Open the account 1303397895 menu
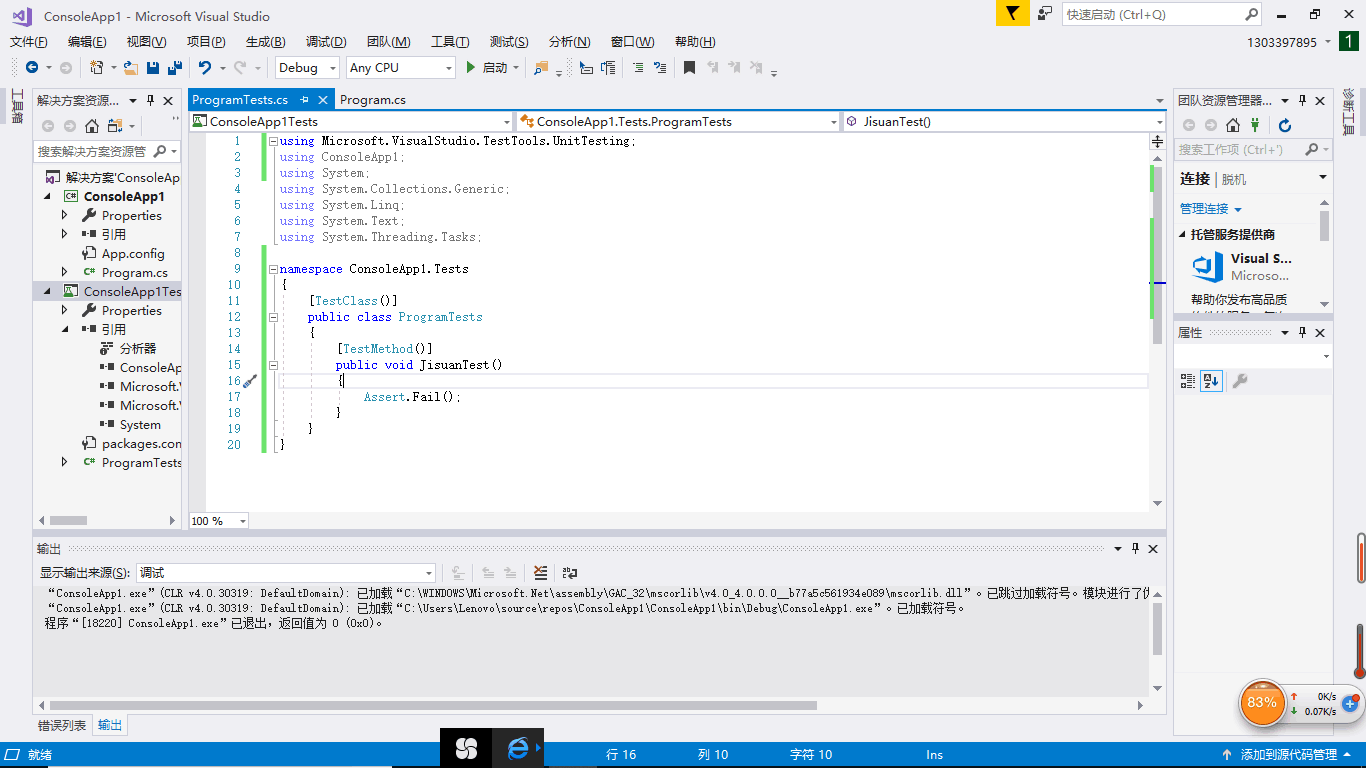This screenshot has height=768, width=1366. point(1289,42)
